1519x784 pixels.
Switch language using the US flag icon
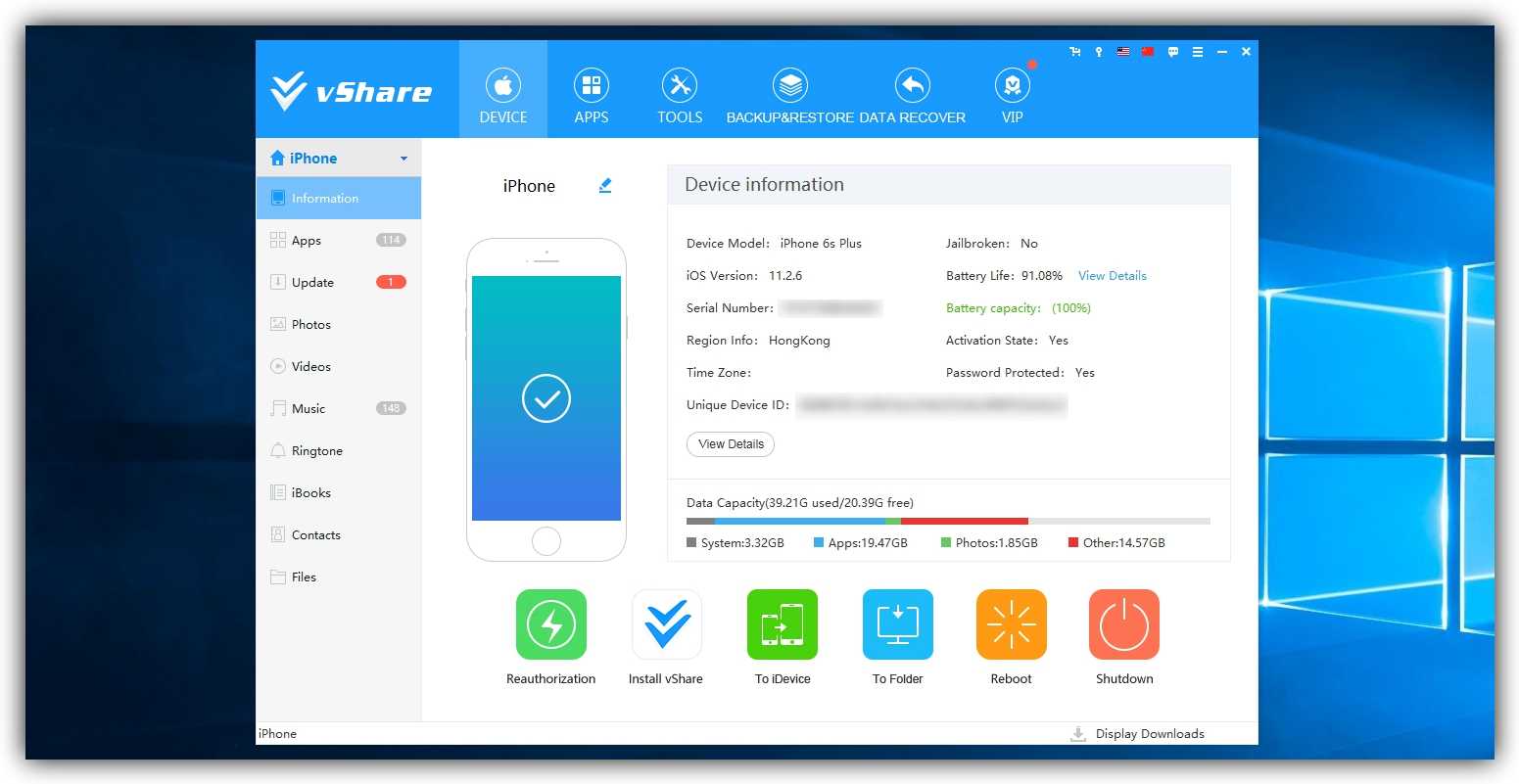[x=1123, y=52]
